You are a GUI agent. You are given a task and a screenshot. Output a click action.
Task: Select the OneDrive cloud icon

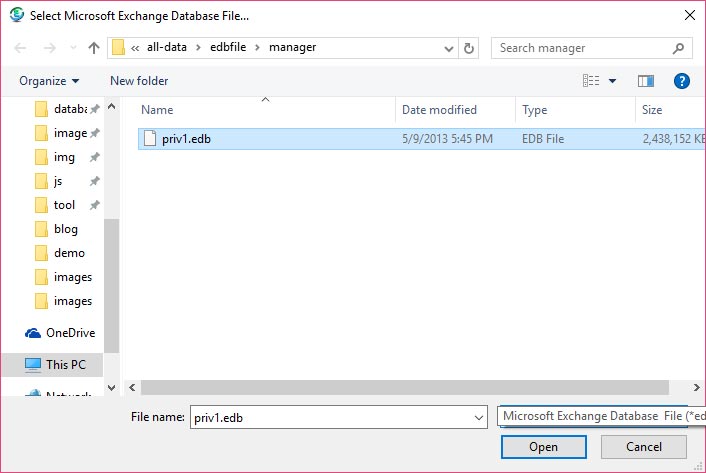tap(32, 333)
